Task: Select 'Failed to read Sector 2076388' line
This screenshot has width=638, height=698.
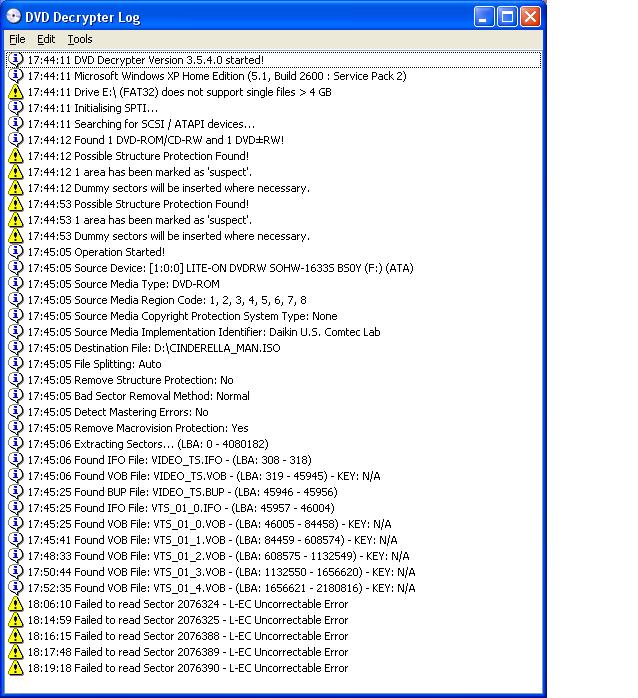Action: tap(188, 636)
